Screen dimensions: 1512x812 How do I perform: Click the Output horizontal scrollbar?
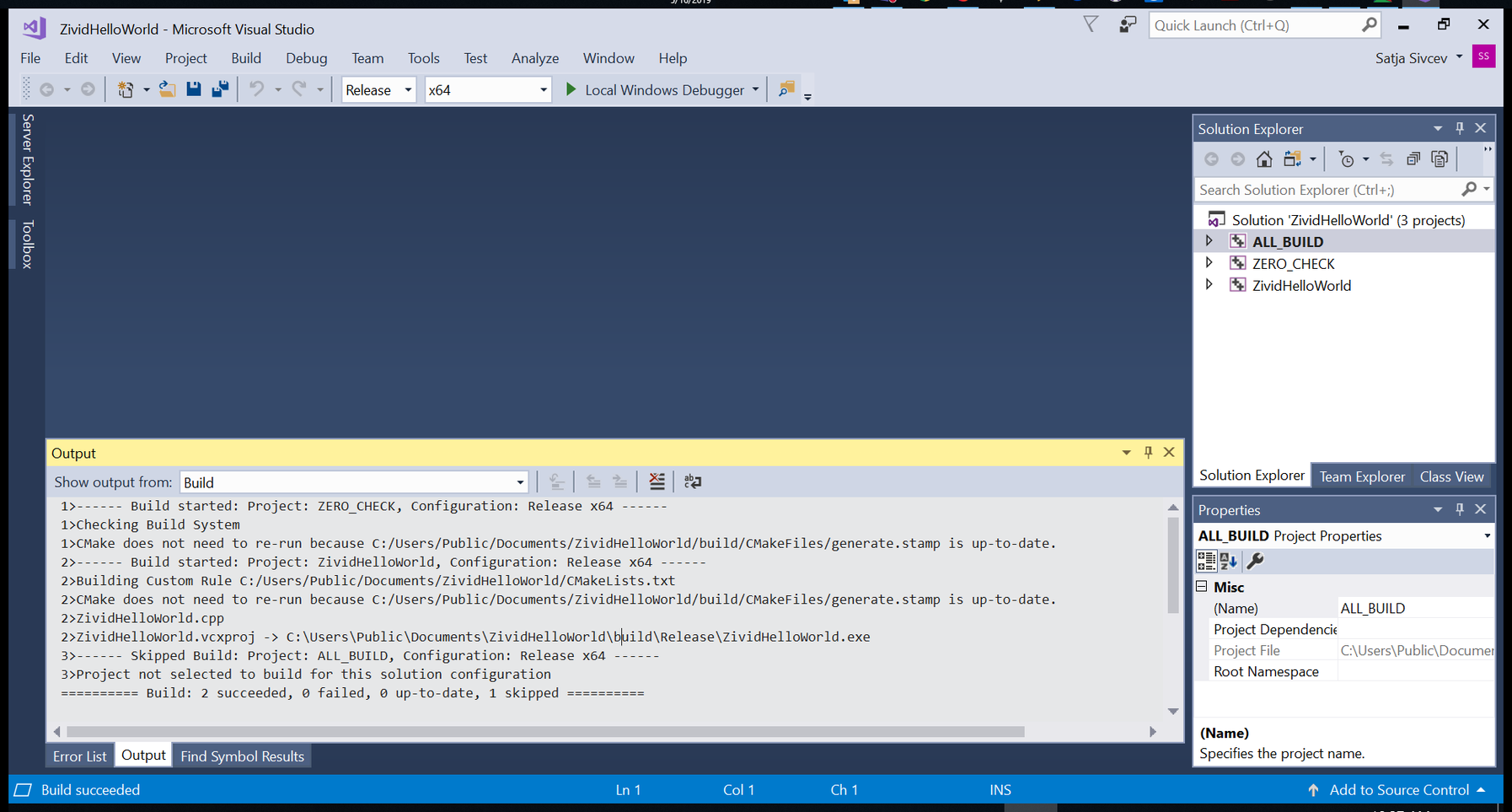(545, 731)
